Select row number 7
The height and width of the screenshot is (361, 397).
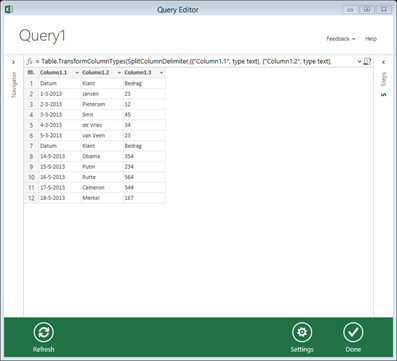(x=31, y=146)
